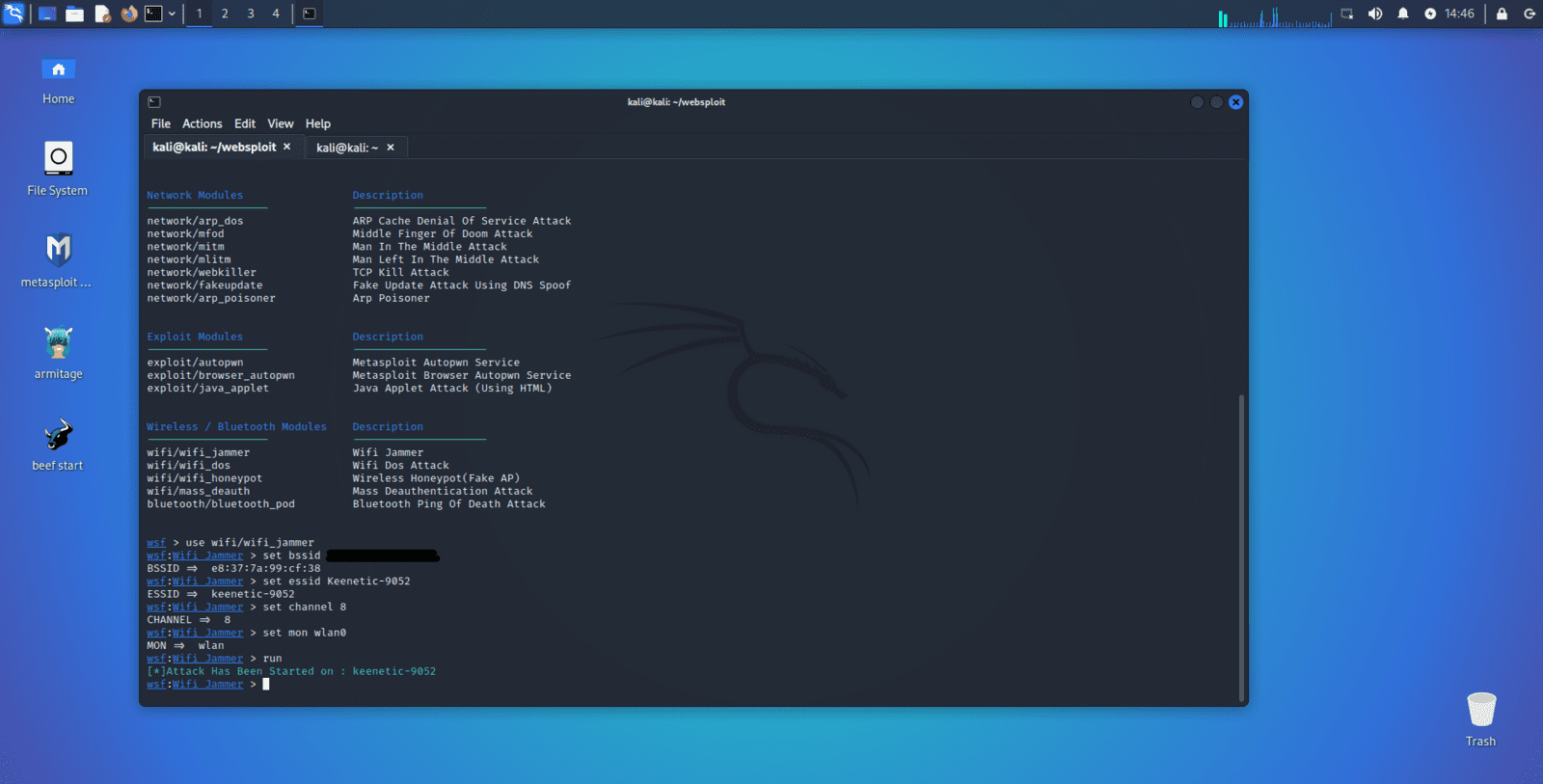Open the Actions menu in the terminal
Screen dimensions: 1543x784
point(203,123)
